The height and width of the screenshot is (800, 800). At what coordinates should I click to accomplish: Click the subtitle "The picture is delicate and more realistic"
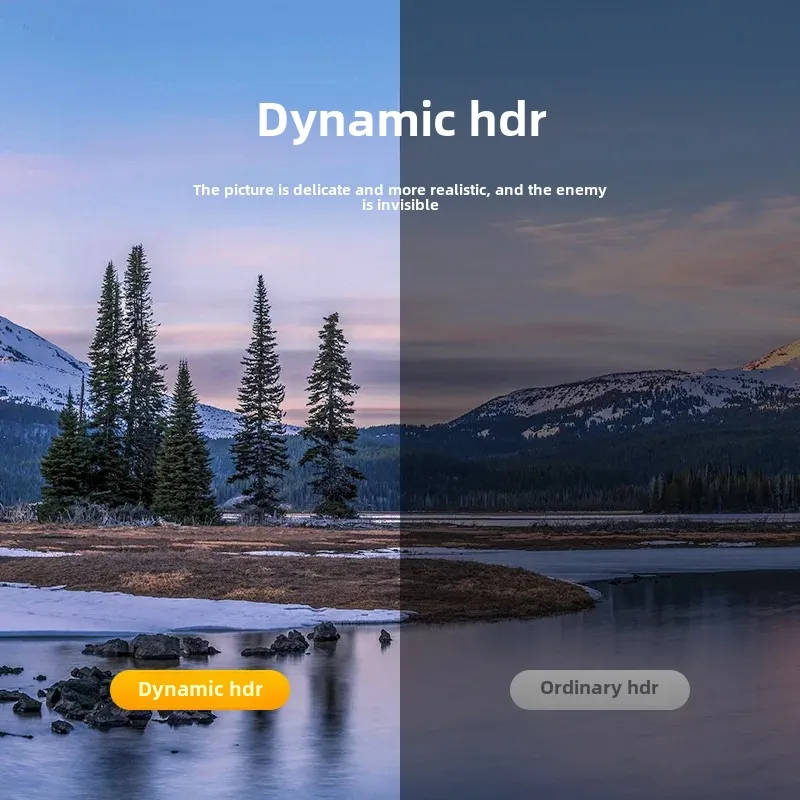[x=339, y=190]
